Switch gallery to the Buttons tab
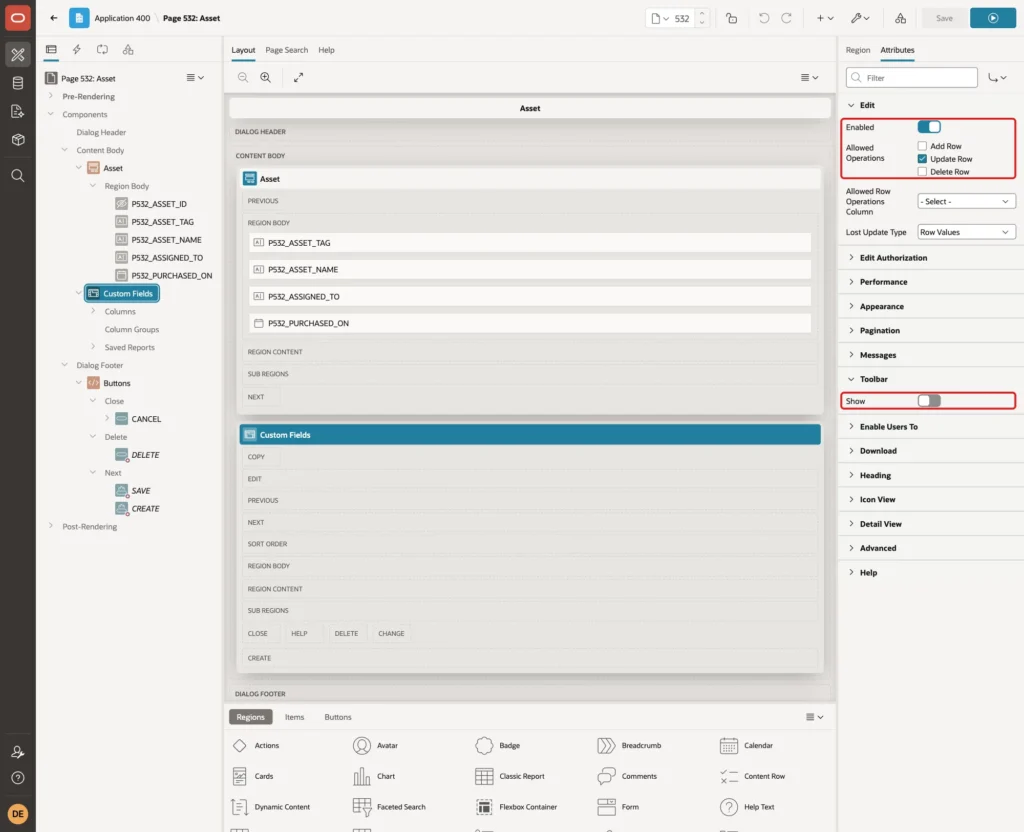The image size is (1024, 832). [338, 716]
